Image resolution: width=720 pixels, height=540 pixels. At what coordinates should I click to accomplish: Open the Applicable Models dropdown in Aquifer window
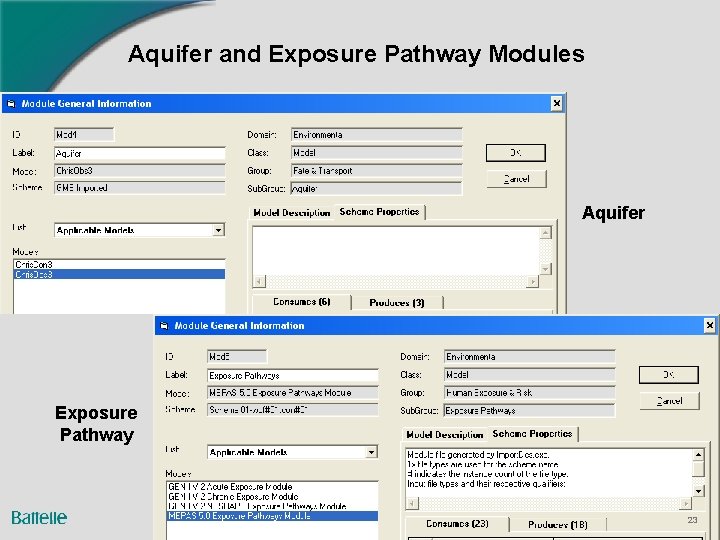219,230
